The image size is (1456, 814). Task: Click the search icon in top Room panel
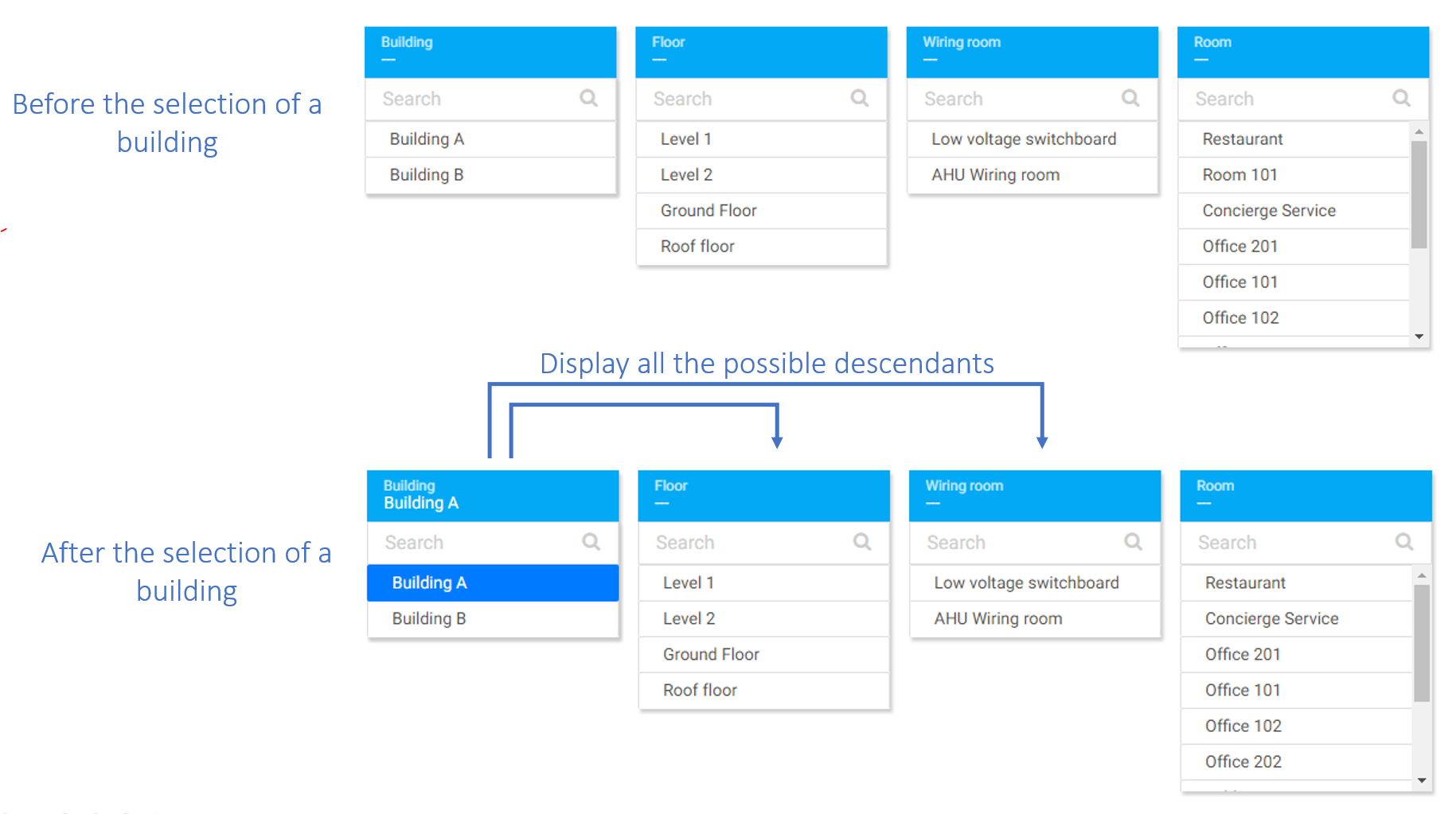pyautogui.click(x=1401, y=98)
